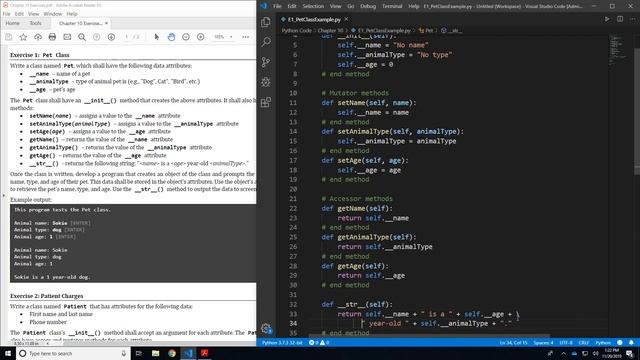Open Source Control view in VS Code

(x=266, y=62)
